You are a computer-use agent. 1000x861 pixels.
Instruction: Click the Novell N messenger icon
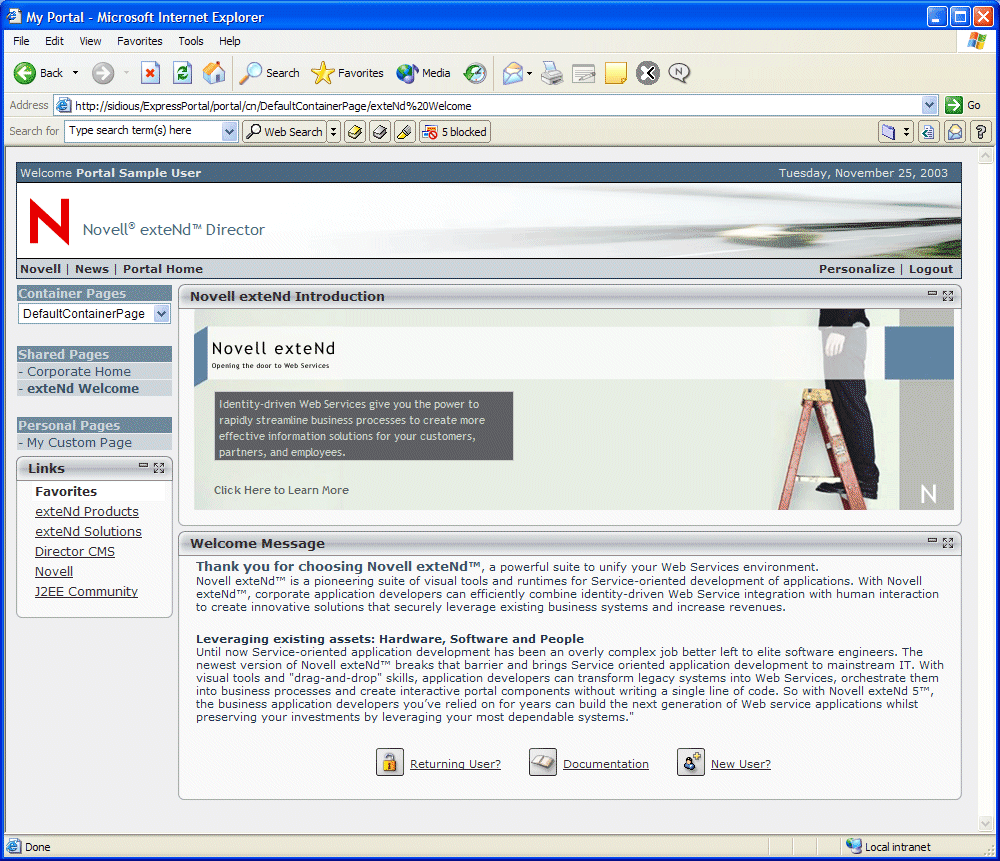[x=679, y=73]
